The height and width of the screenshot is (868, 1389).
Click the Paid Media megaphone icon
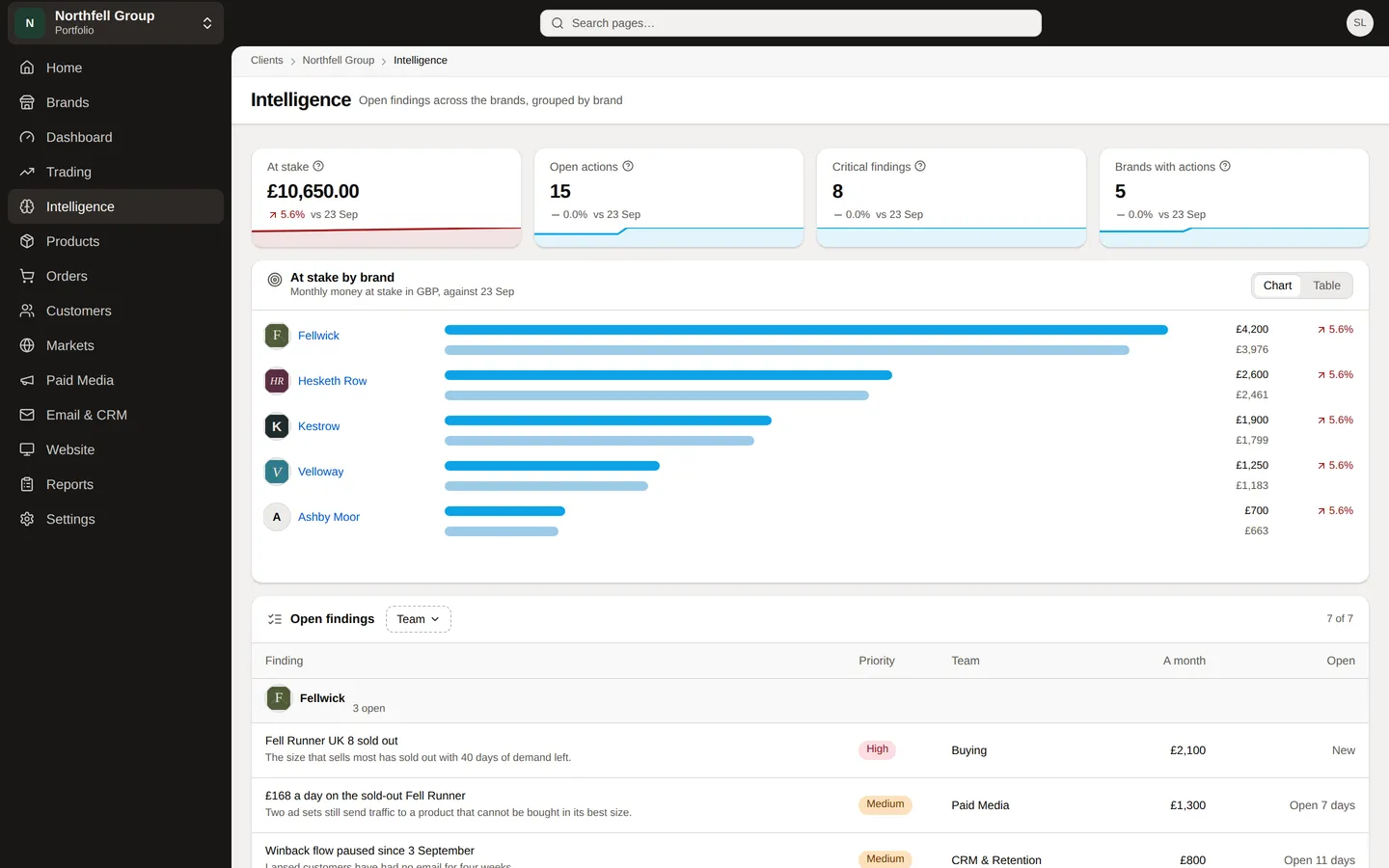pos(27,380)
